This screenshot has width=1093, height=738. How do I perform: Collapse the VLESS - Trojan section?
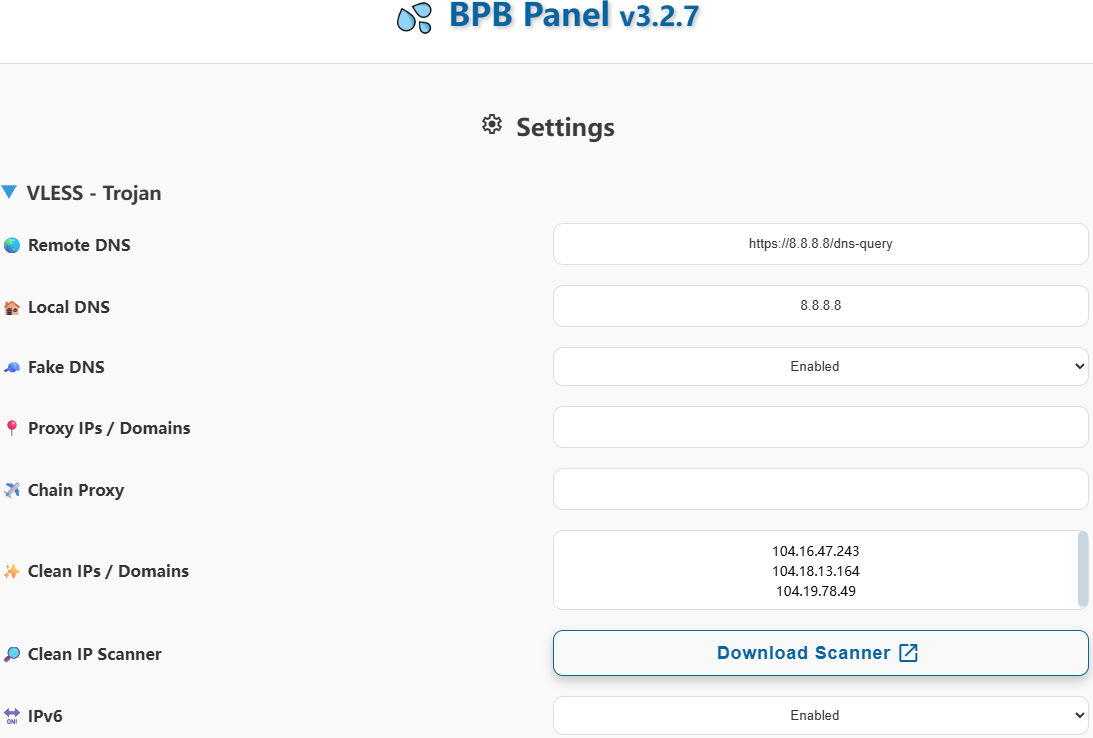click(x=9, y=192)
